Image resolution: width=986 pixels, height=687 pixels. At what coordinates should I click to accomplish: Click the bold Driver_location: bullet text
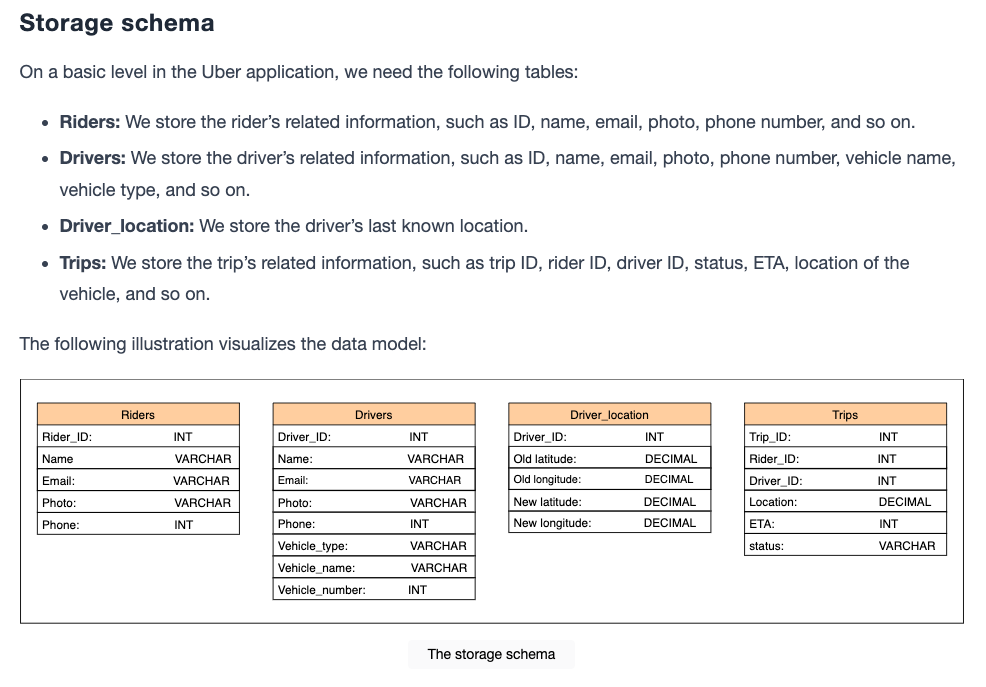pyautogui.click(x=126, y=226)
